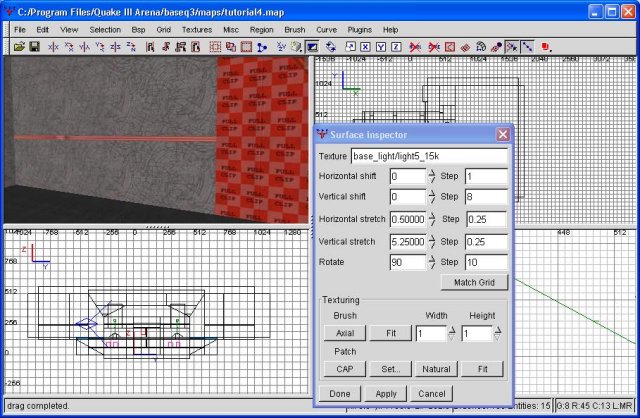Toggle the Y axis scale lock
Screen dimensions: 640x418
pyautogui.click(x=381, y=47)
